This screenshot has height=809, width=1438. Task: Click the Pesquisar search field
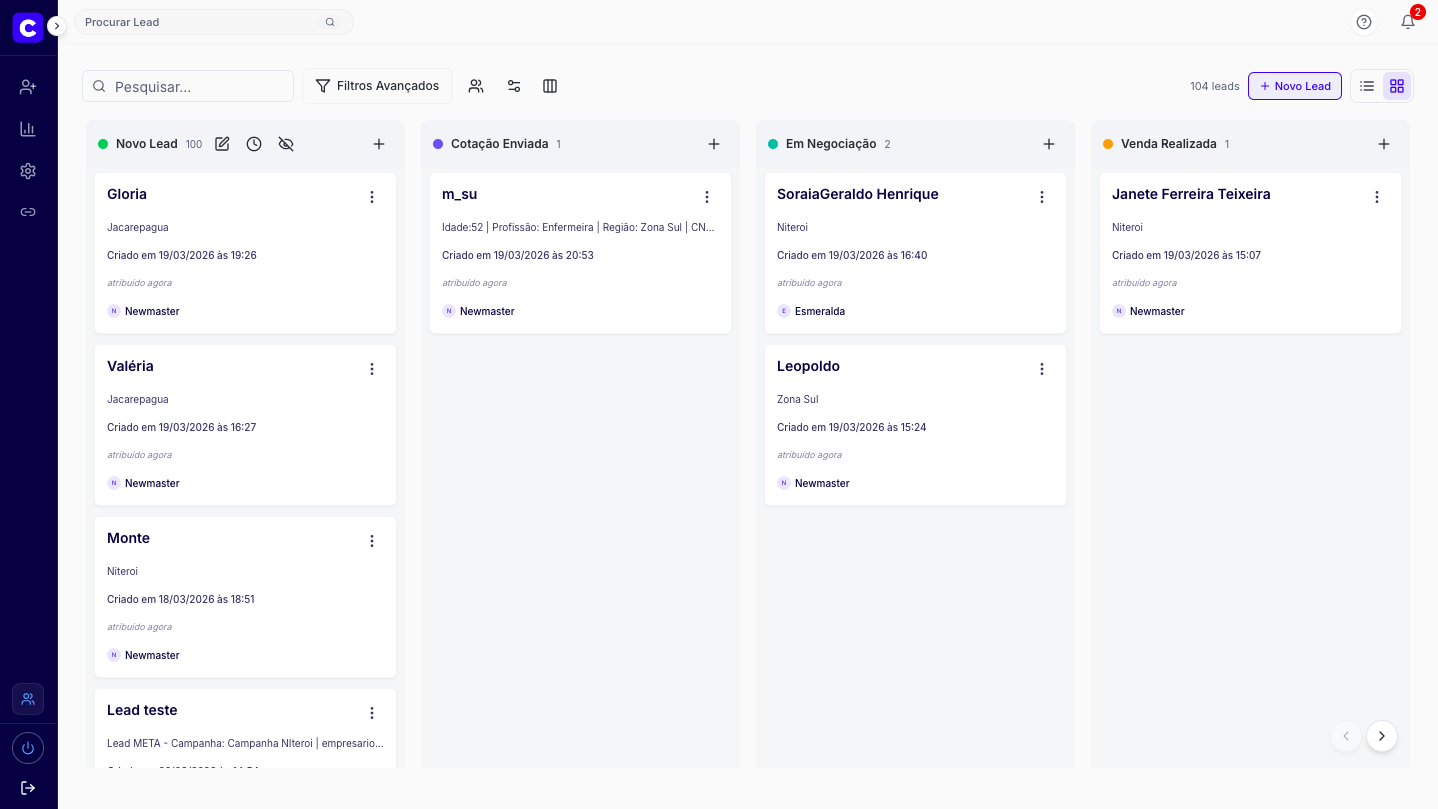click(x=188, y=86)
